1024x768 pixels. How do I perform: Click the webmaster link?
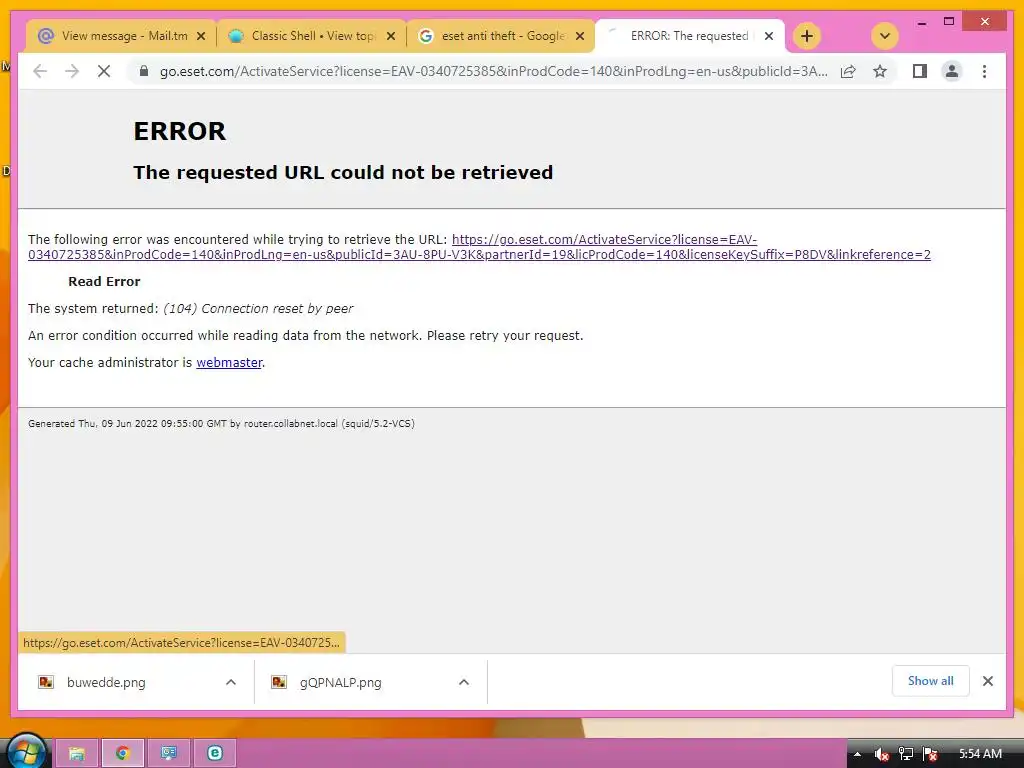(229, 362)
